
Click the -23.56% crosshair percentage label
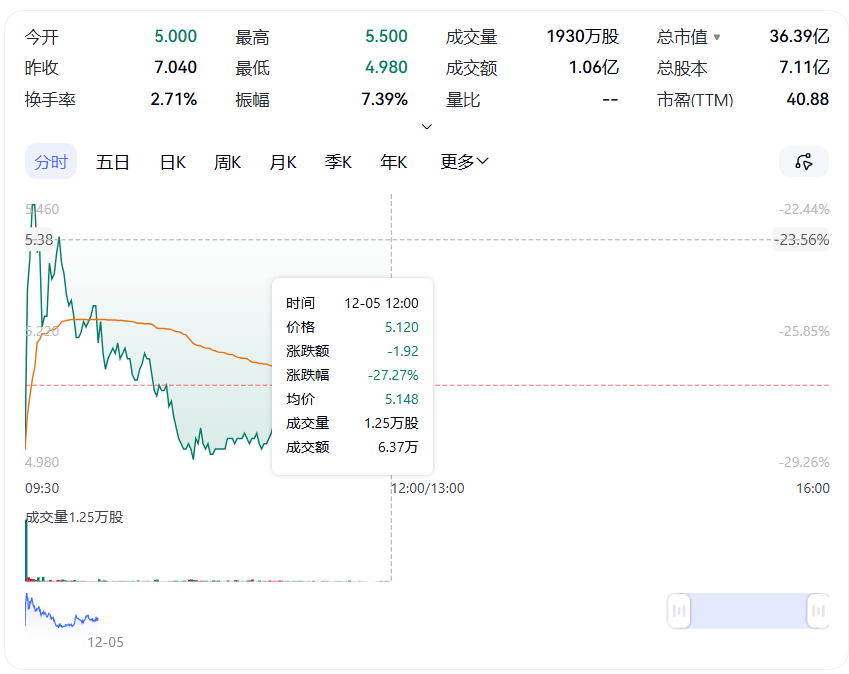[x=803, y=240]
